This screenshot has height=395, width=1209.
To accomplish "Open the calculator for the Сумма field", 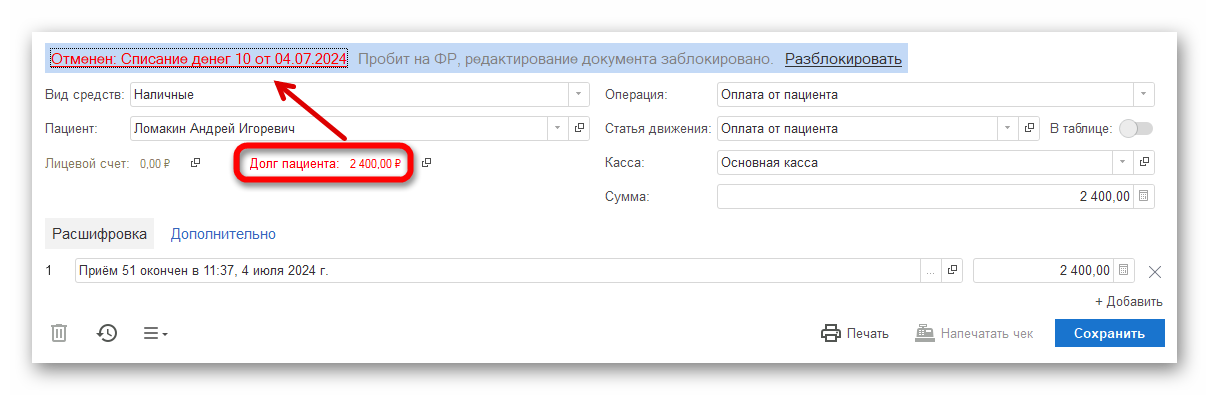I will [x=1145, y=196].
